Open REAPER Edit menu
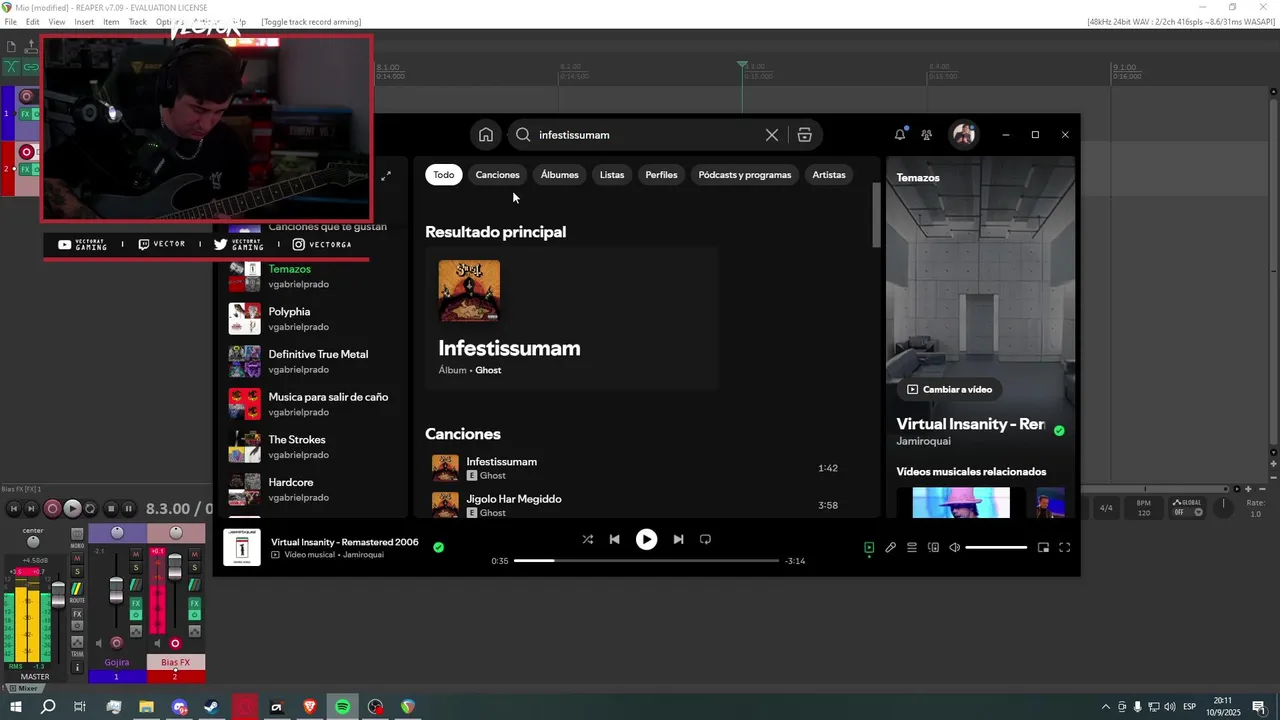Screen dimensions: 1280x720 pyautogui.click(x=33, y=22)
